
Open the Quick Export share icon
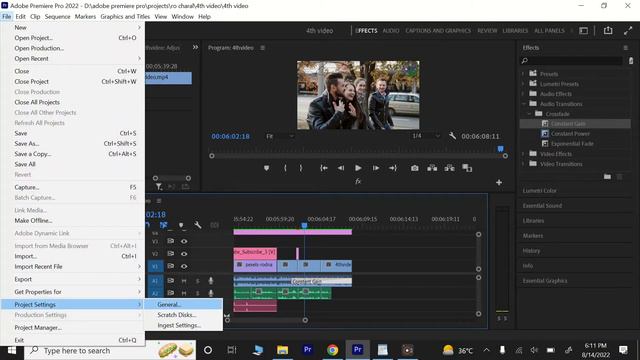[608, 31]
